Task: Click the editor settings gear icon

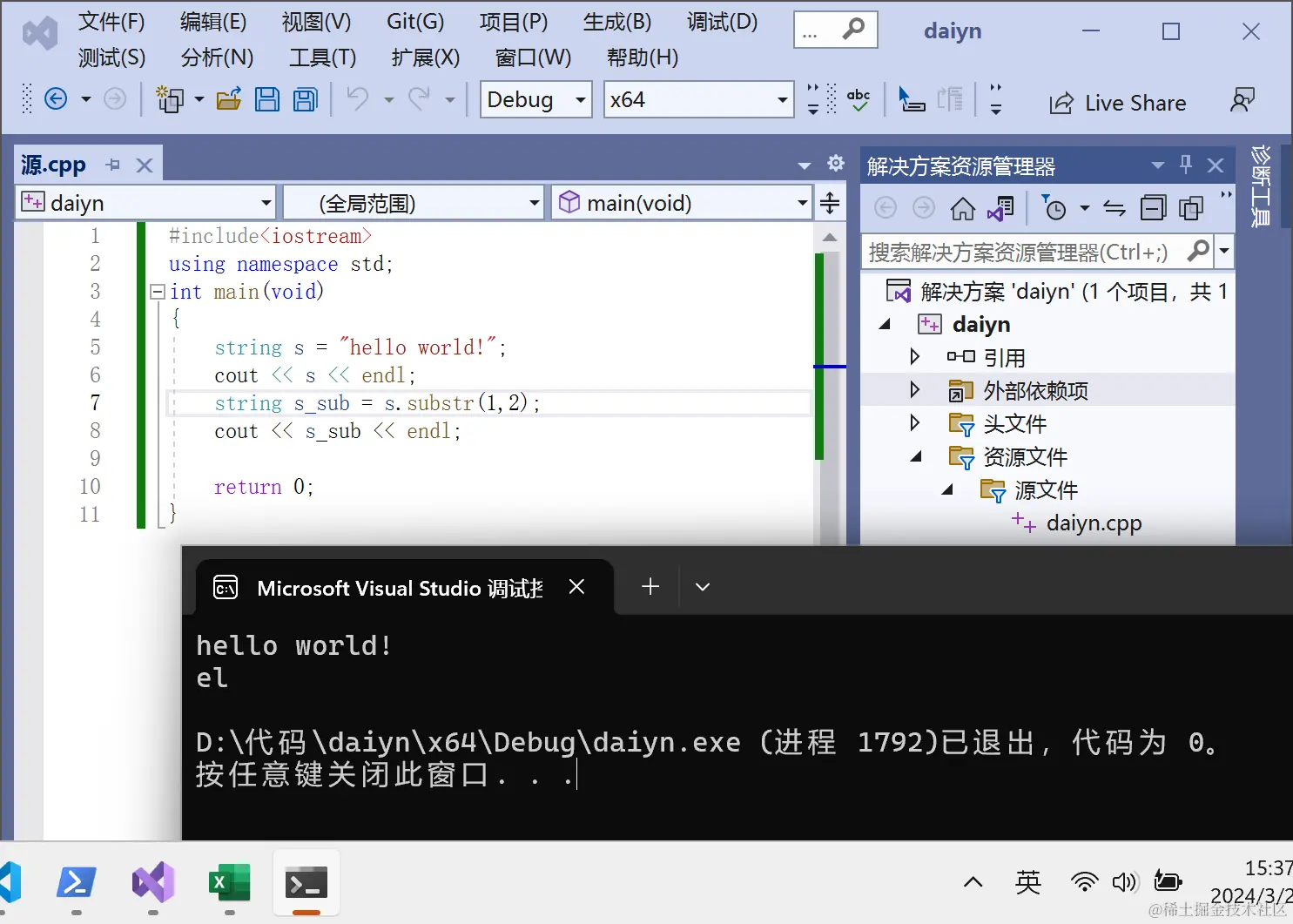Action: coord(836,163)
